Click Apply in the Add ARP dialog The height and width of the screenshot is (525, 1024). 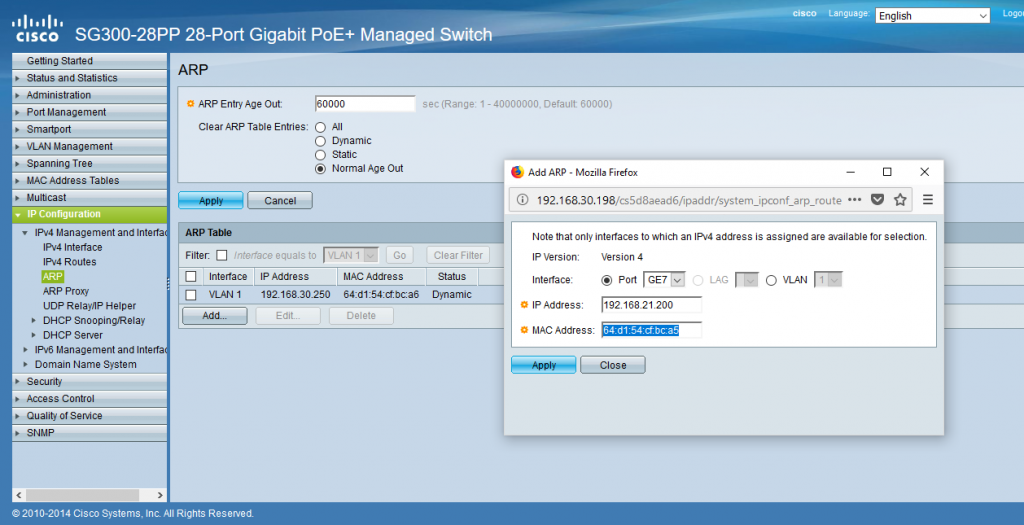[x=544, y=365]
